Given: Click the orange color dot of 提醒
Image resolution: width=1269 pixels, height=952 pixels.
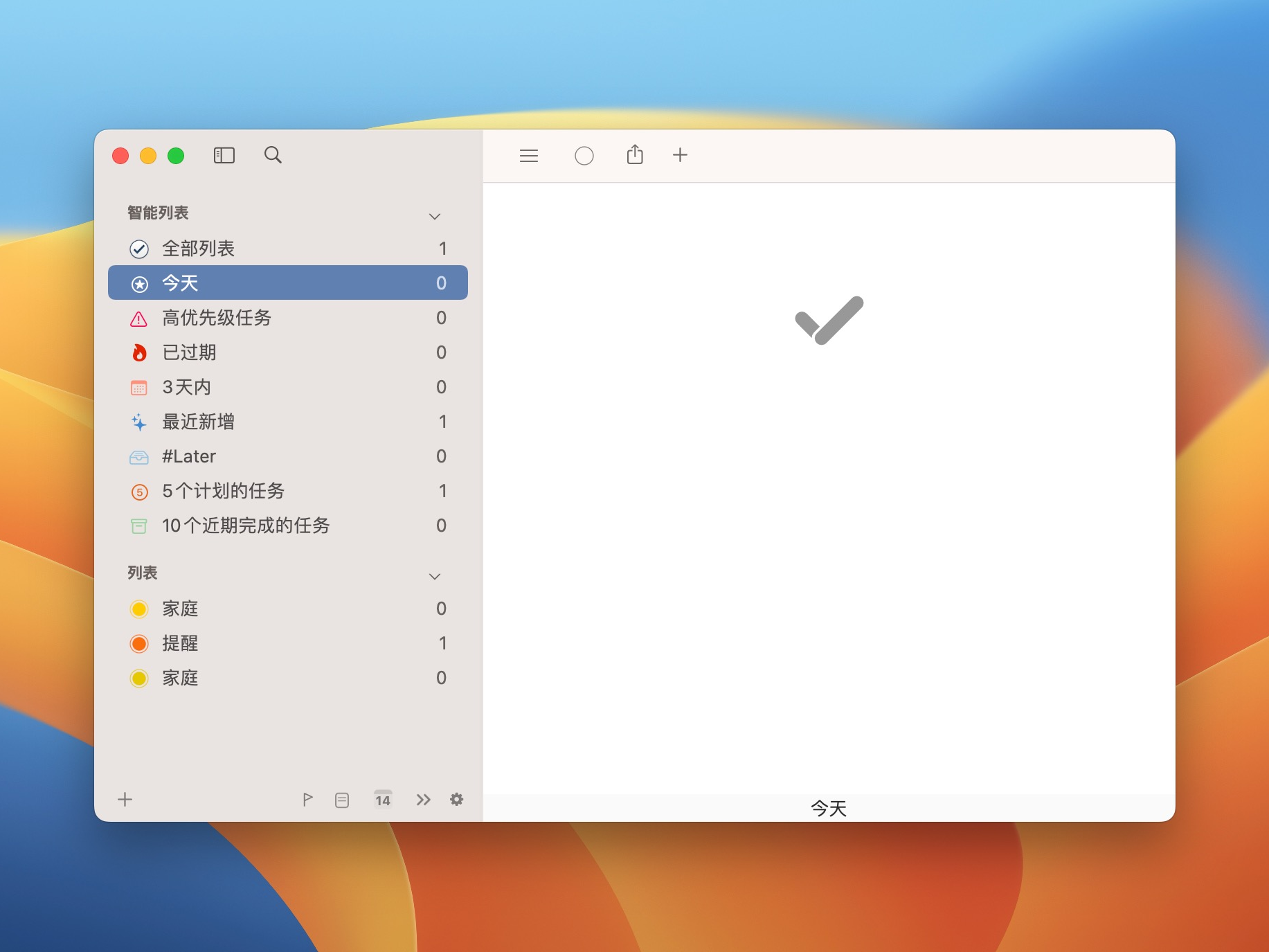Looking at the screenshot, I should (139, 644).
